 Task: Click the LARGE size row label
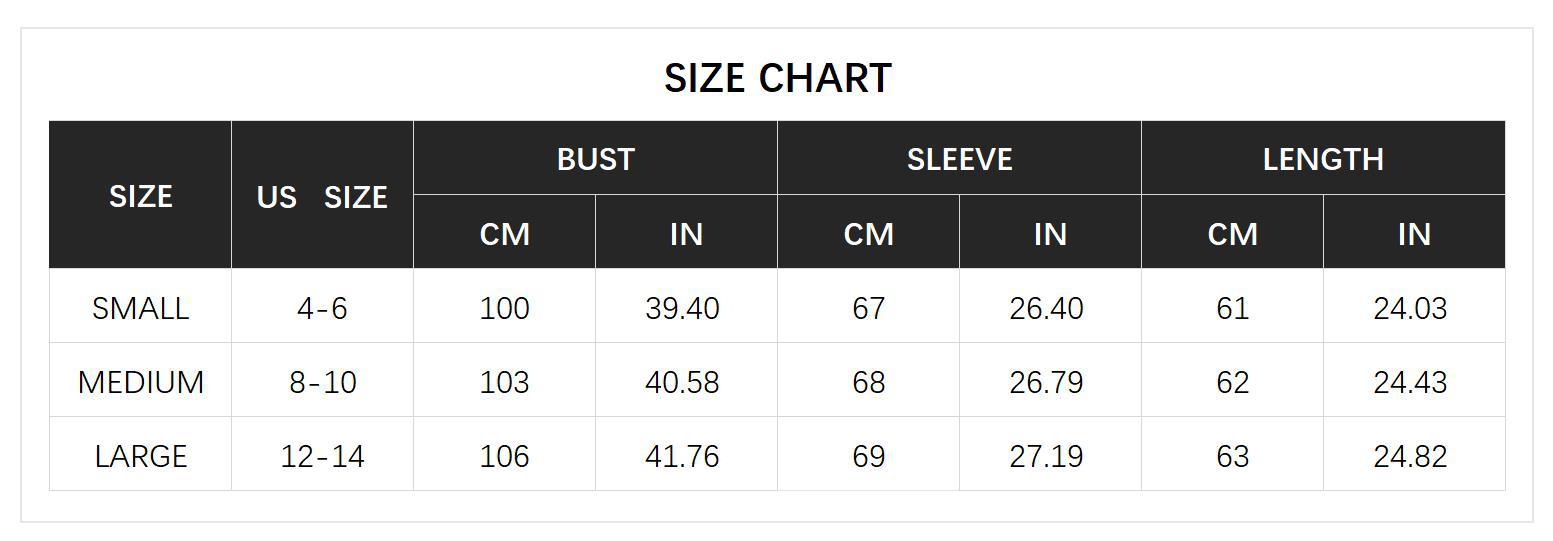pos(140,456)
